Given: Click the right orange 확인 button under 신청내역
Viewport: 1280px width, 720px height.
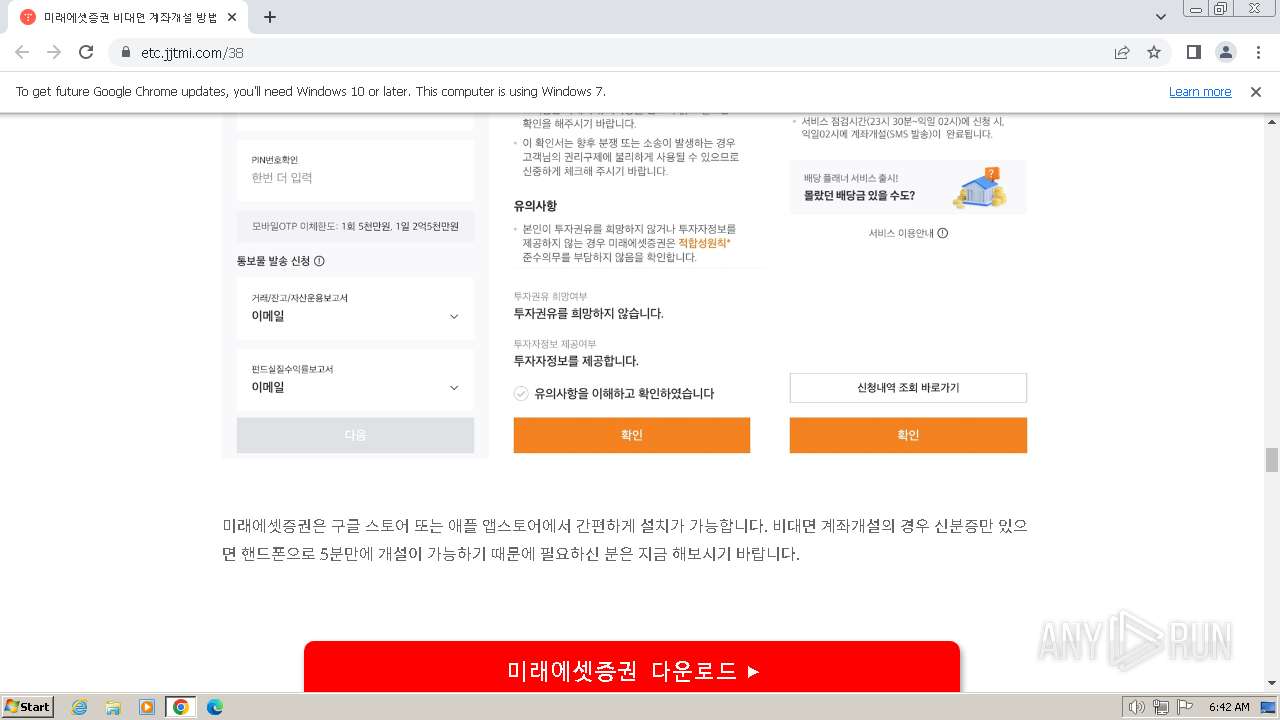Looking at the screenshot, I should (908, 435).
